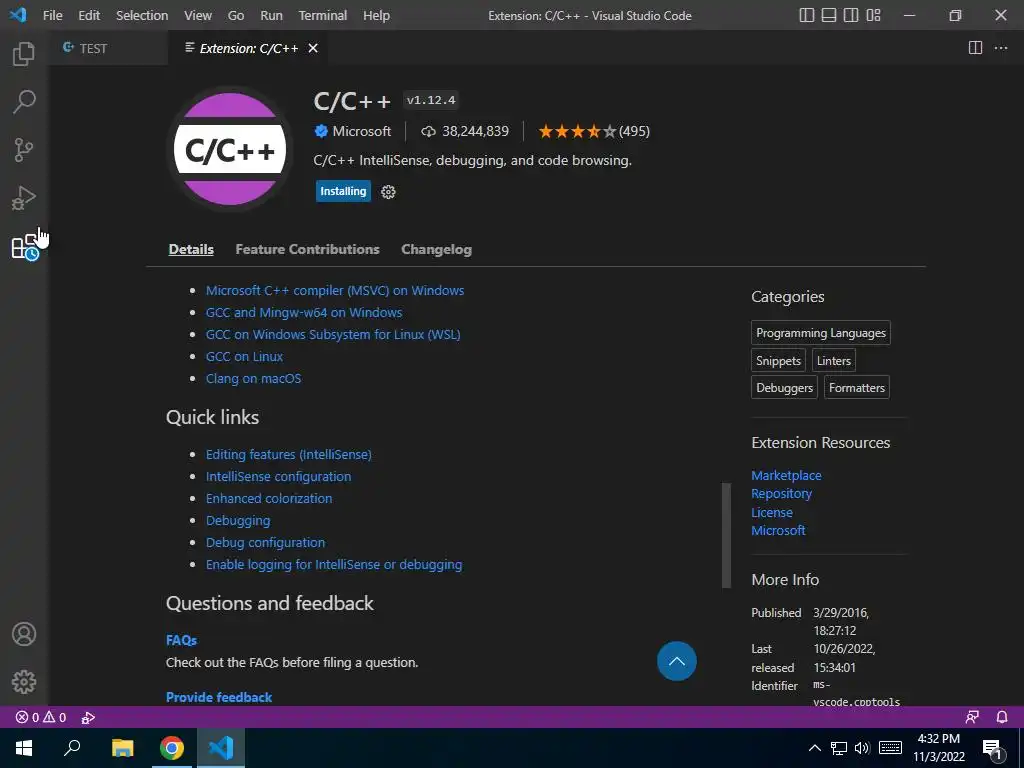Open Google Chrome from taskbar
1024x768 pixels.
pyautogui.click(x=172, y=748)
